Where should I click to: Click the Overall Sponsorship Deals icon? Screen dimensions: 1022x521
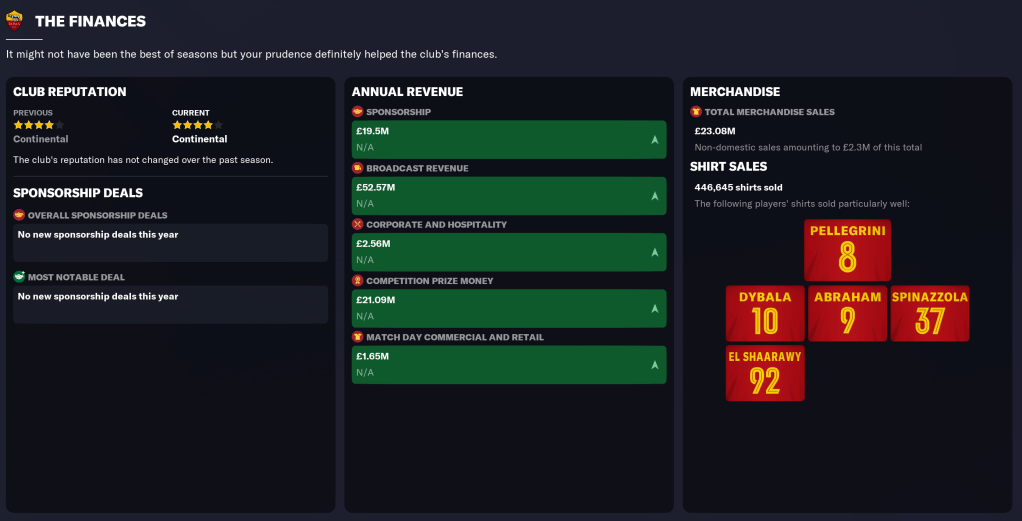(19, 215)
